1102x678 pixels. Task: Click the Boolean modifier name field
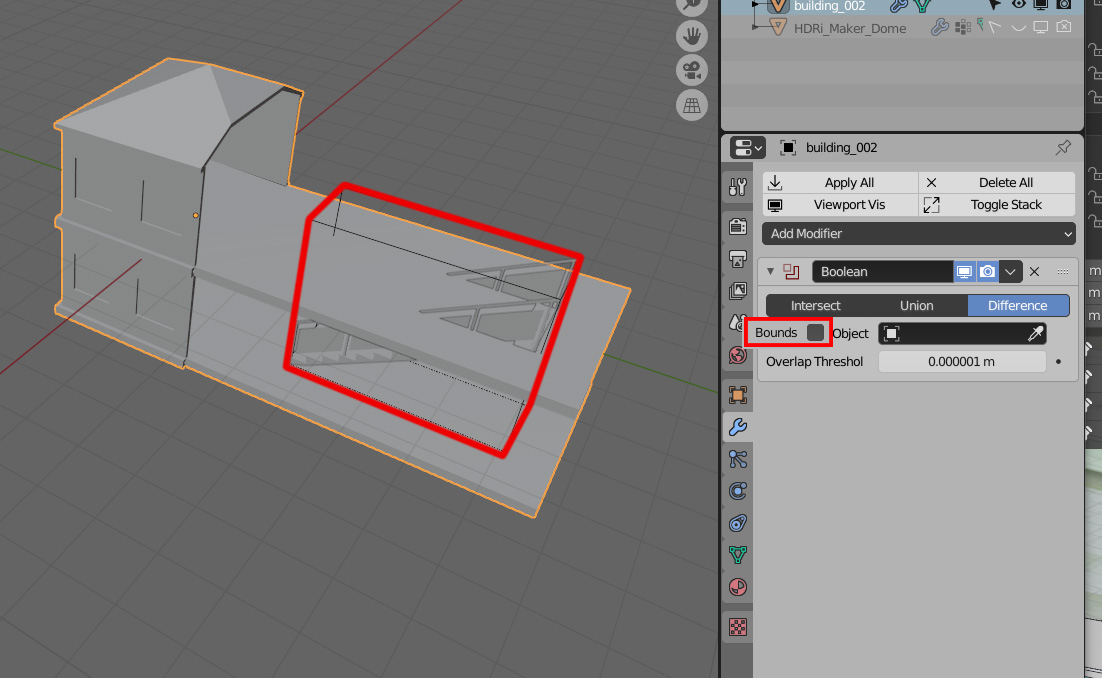(883, 272)
